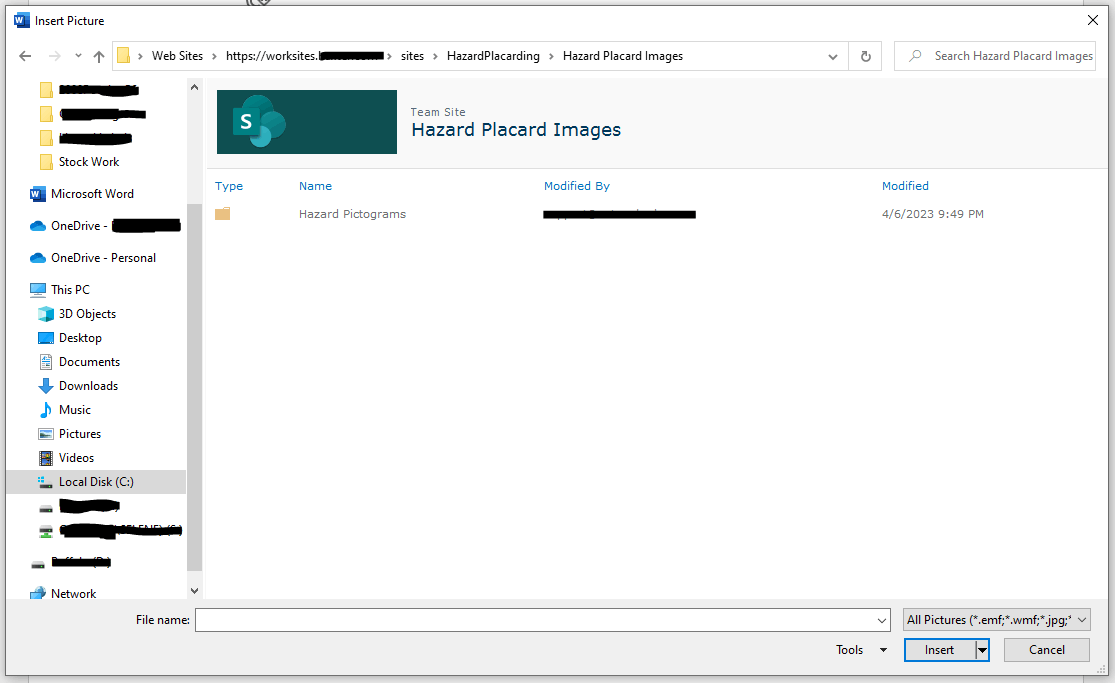This screenshot has height=683, width=1115.
Task: Click the Music note icon
Action: click(46, 411)
